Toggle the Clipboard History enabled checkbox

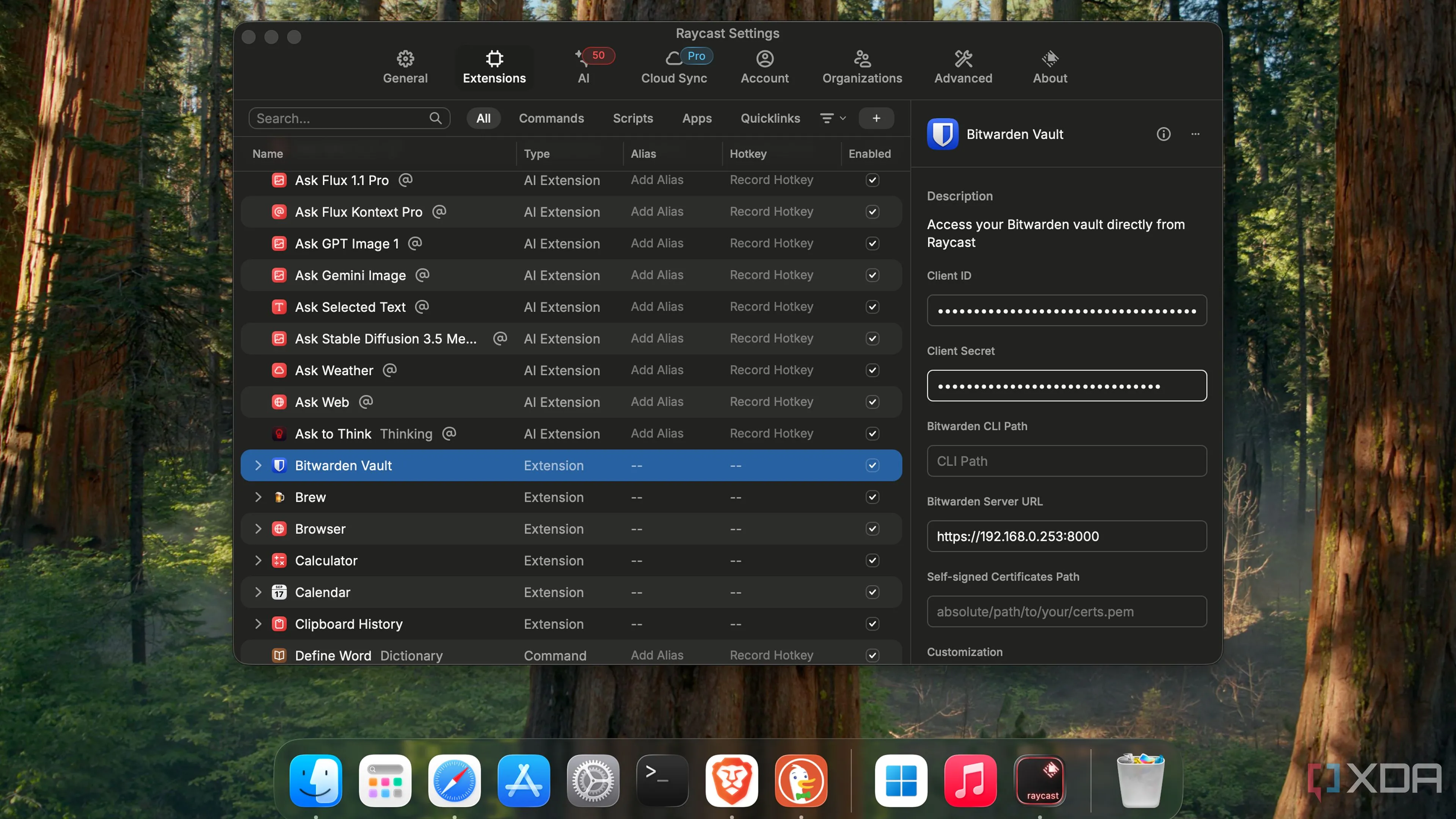pos(872,623)
